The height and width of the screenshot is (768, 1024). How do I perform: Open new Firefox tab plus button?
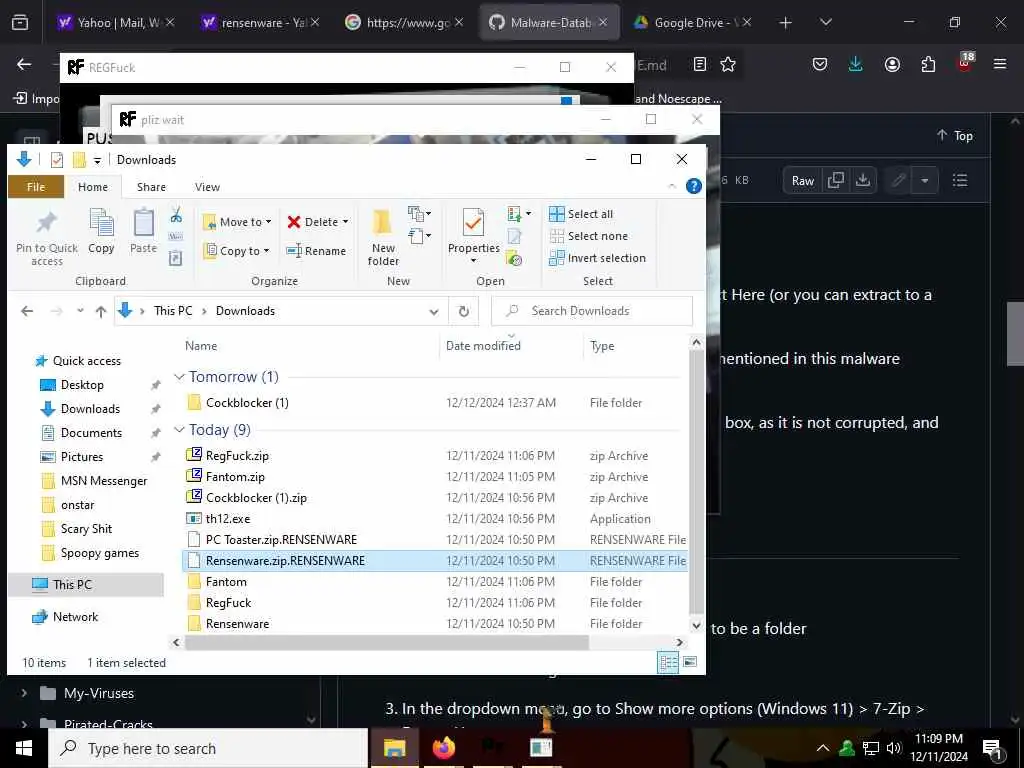pyautogui.click(x=786, y=23)
